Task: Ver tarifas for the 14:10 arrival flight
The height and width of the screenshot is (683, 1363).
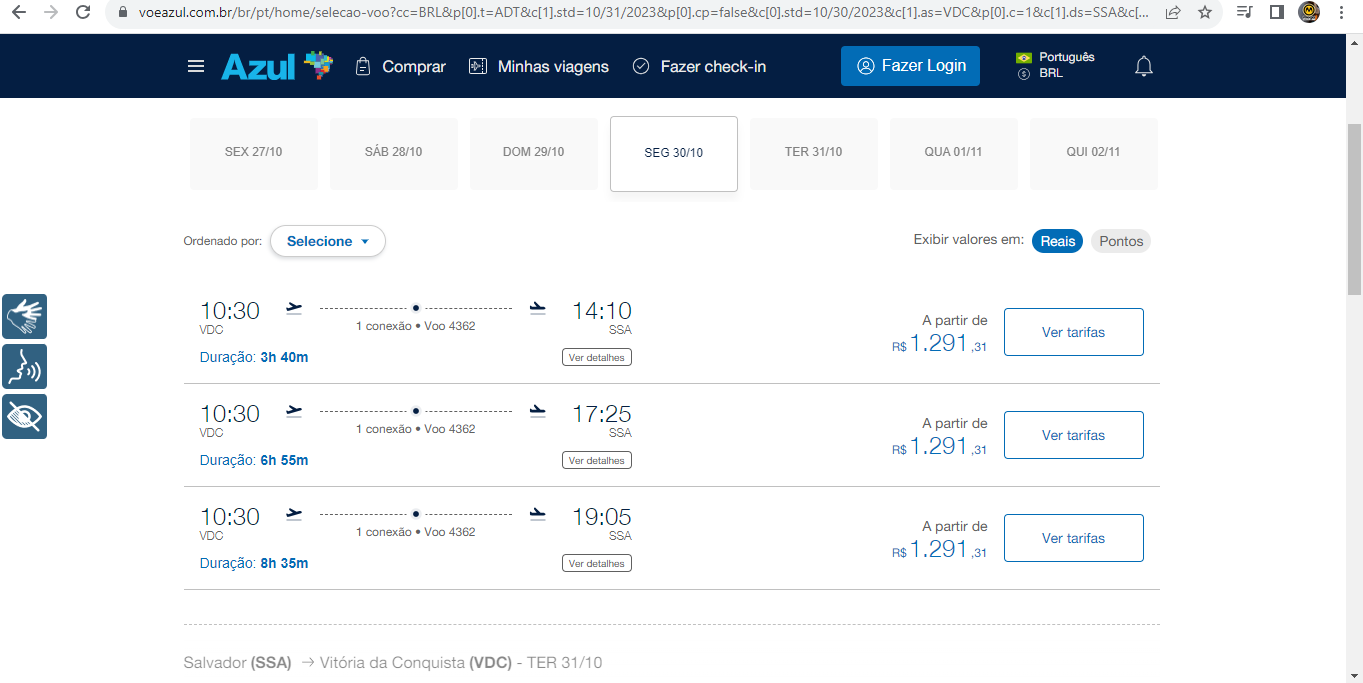Action: tap(1074, 332)
